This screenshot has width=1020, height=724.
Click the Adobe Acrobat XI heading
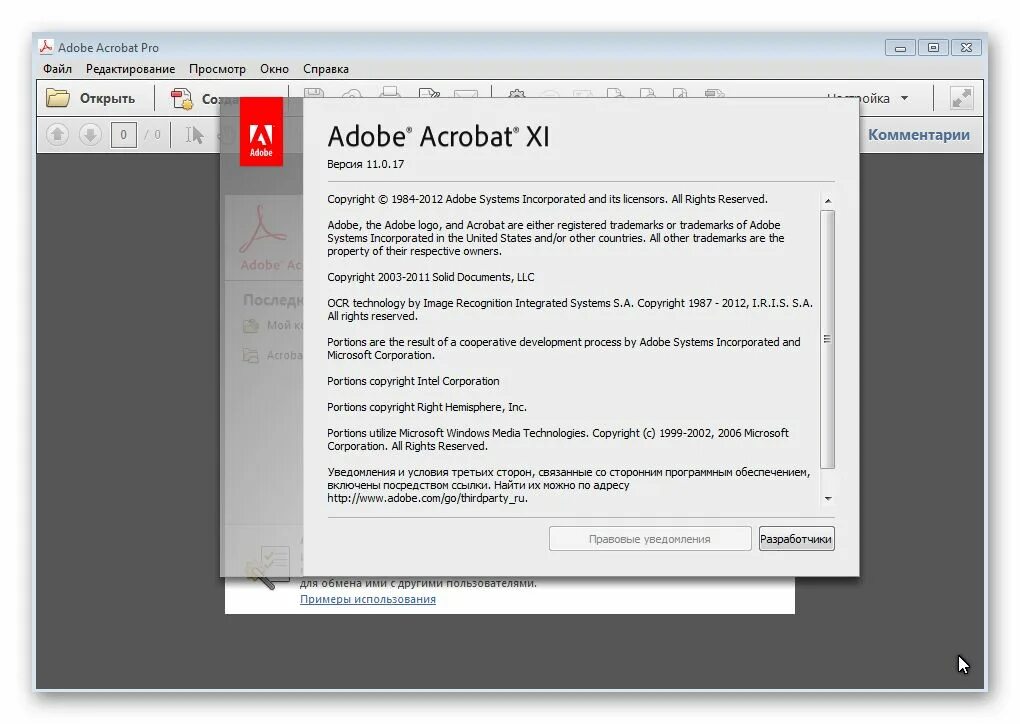(x=438, y=137)
